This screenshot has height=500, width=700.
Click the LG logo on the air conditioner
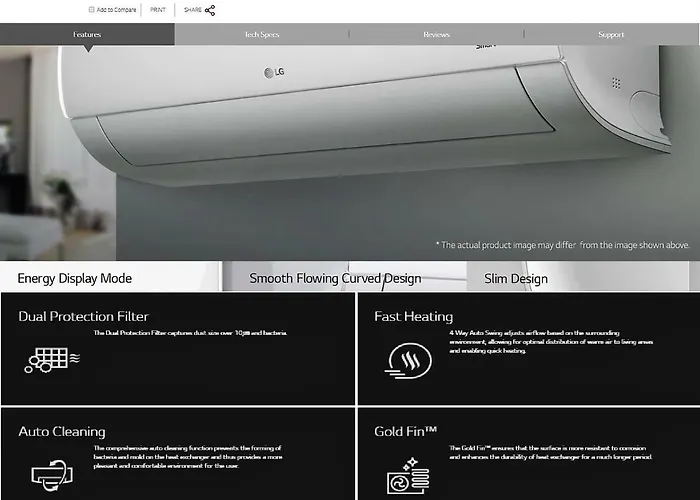pyautogui.click(x=273, y=71)
